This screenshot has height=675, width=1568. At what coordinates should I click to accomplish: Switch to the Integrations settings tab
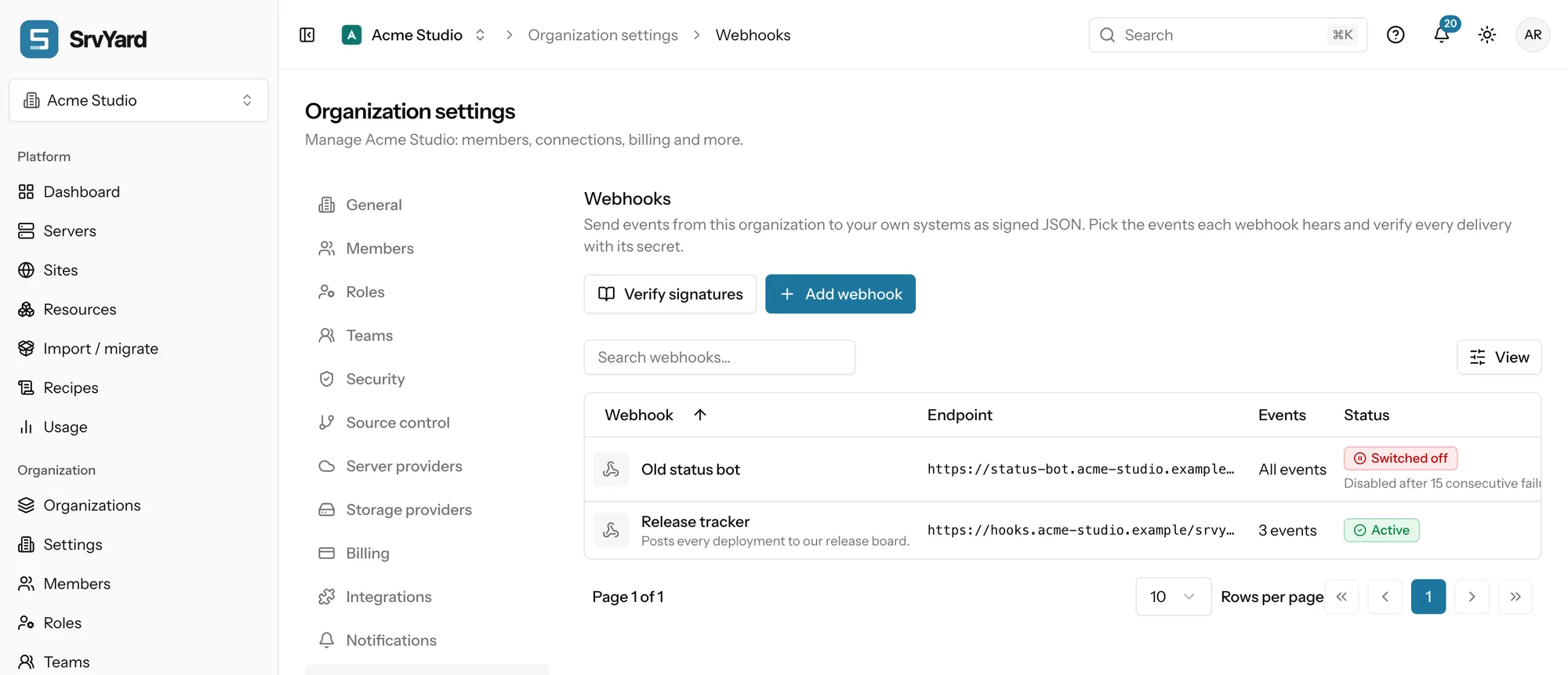426,597
